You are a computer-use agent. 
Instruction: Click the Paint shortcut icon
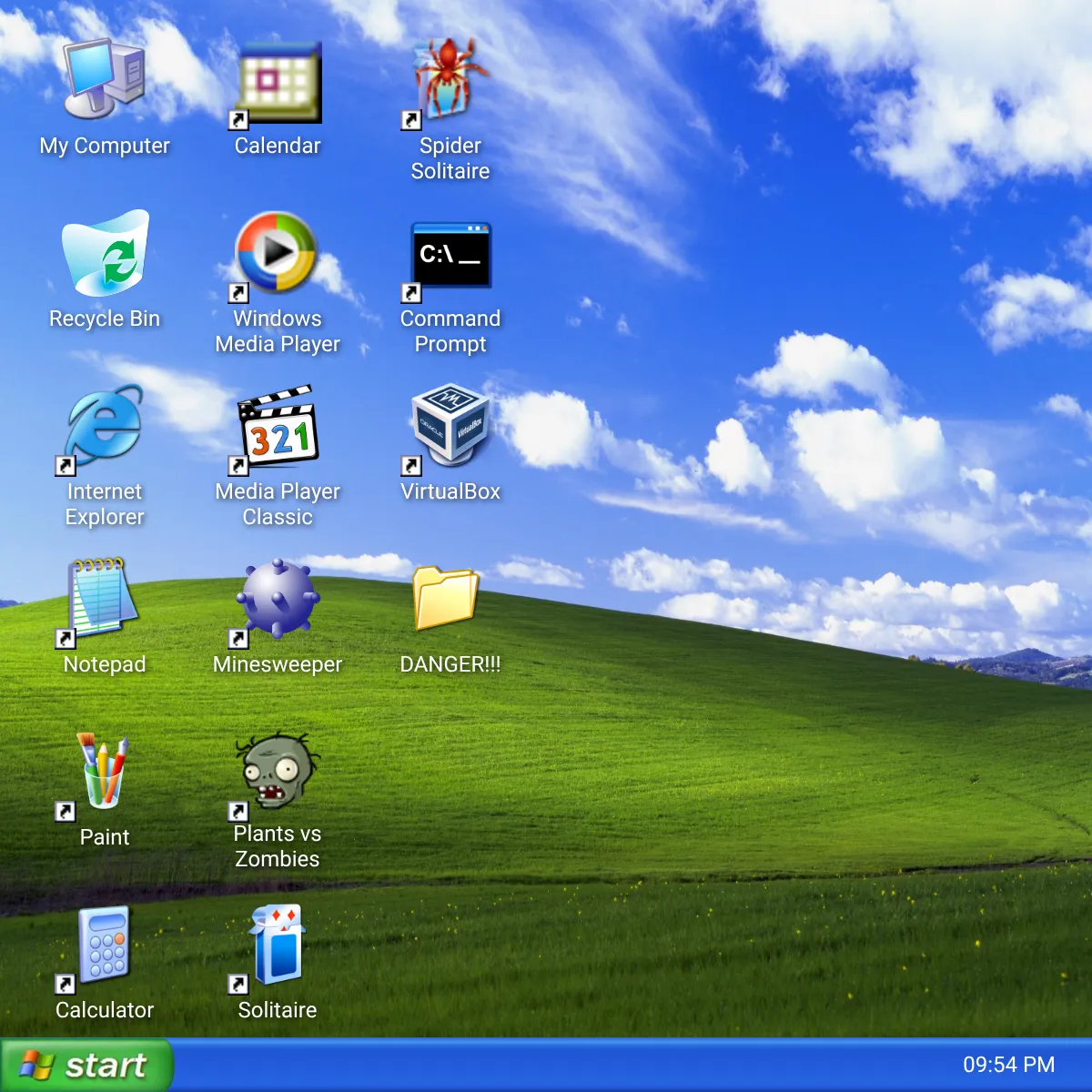tap(104, 772)
